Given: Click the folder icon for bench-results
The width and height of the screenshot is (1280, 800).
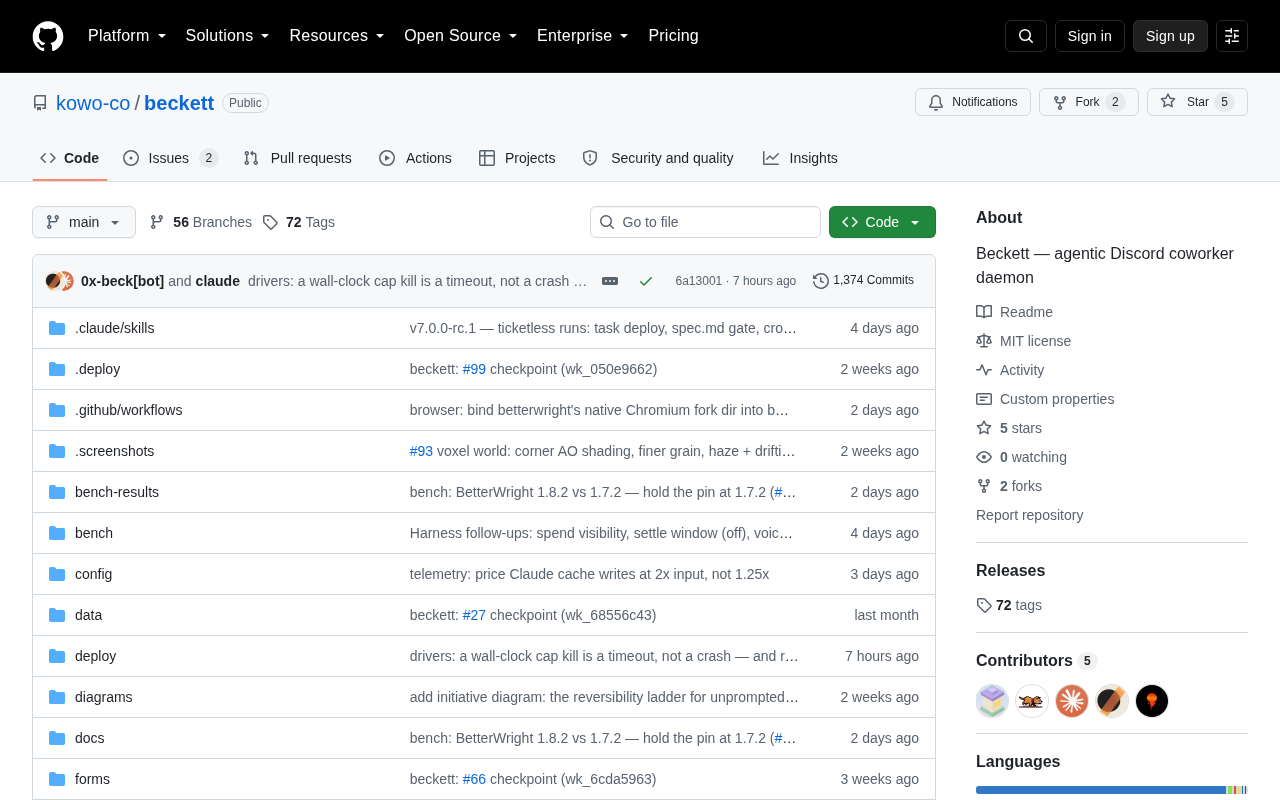Looking at the screenshot, I should coord(57,492).
